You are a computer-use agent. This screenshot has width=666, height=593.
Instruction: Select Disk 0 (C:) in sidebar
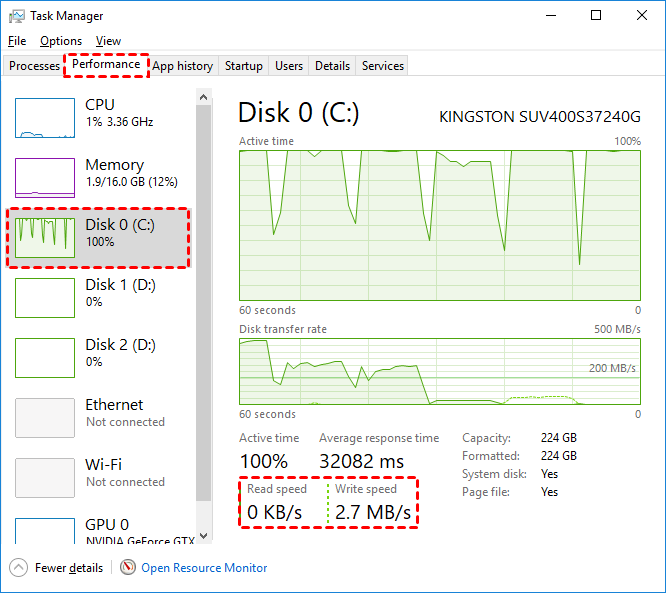(99, 238)
